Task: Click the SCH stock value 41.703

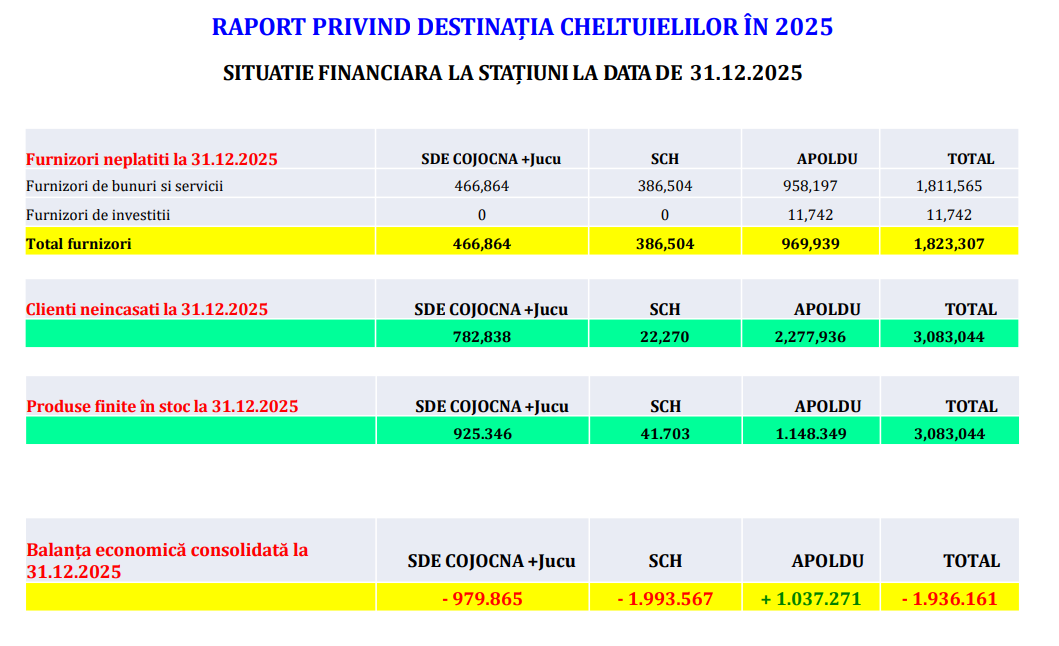Action: point(664,434)
